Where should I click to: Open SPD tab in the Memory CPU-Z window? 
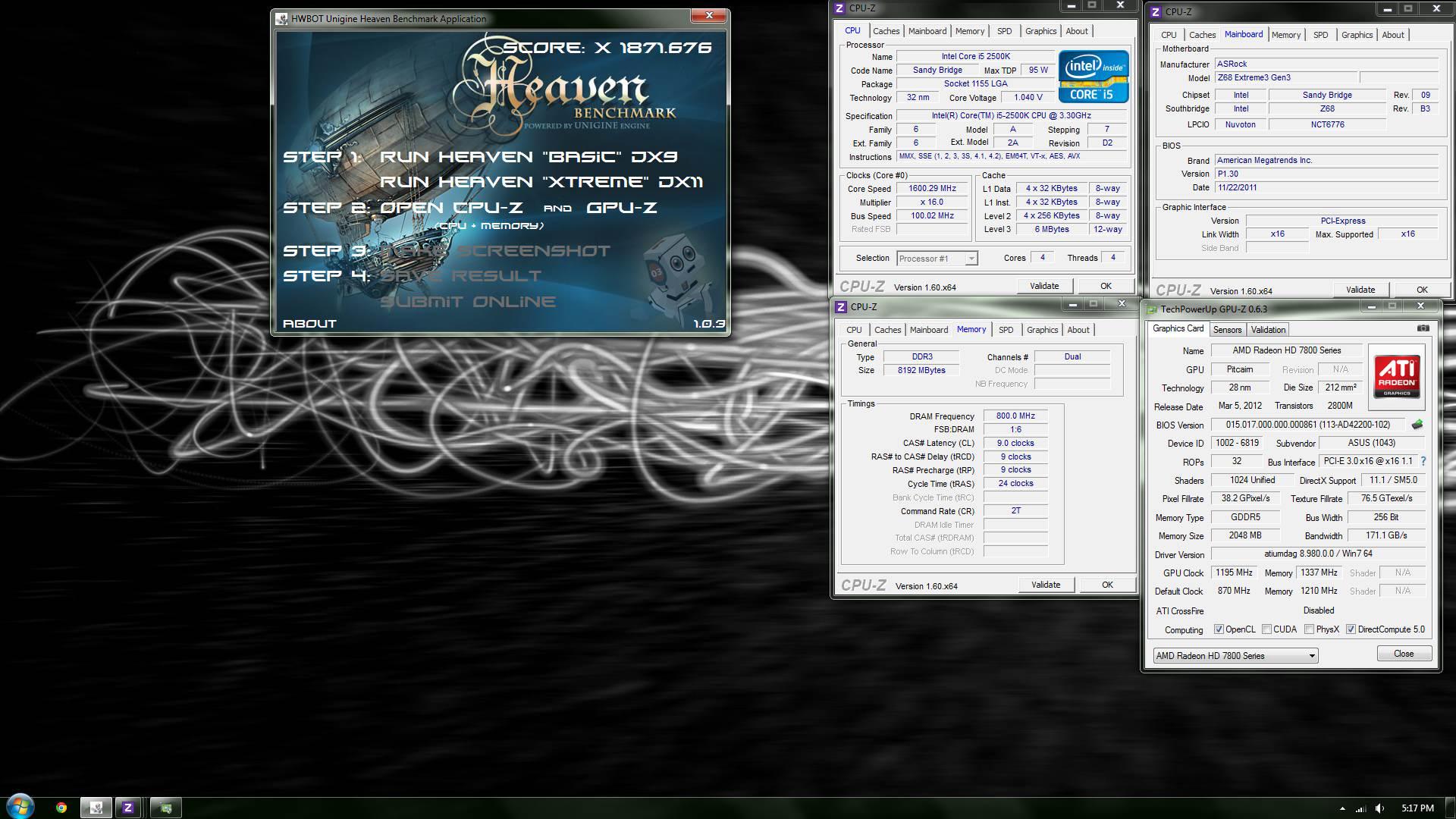click(1006, 330)
